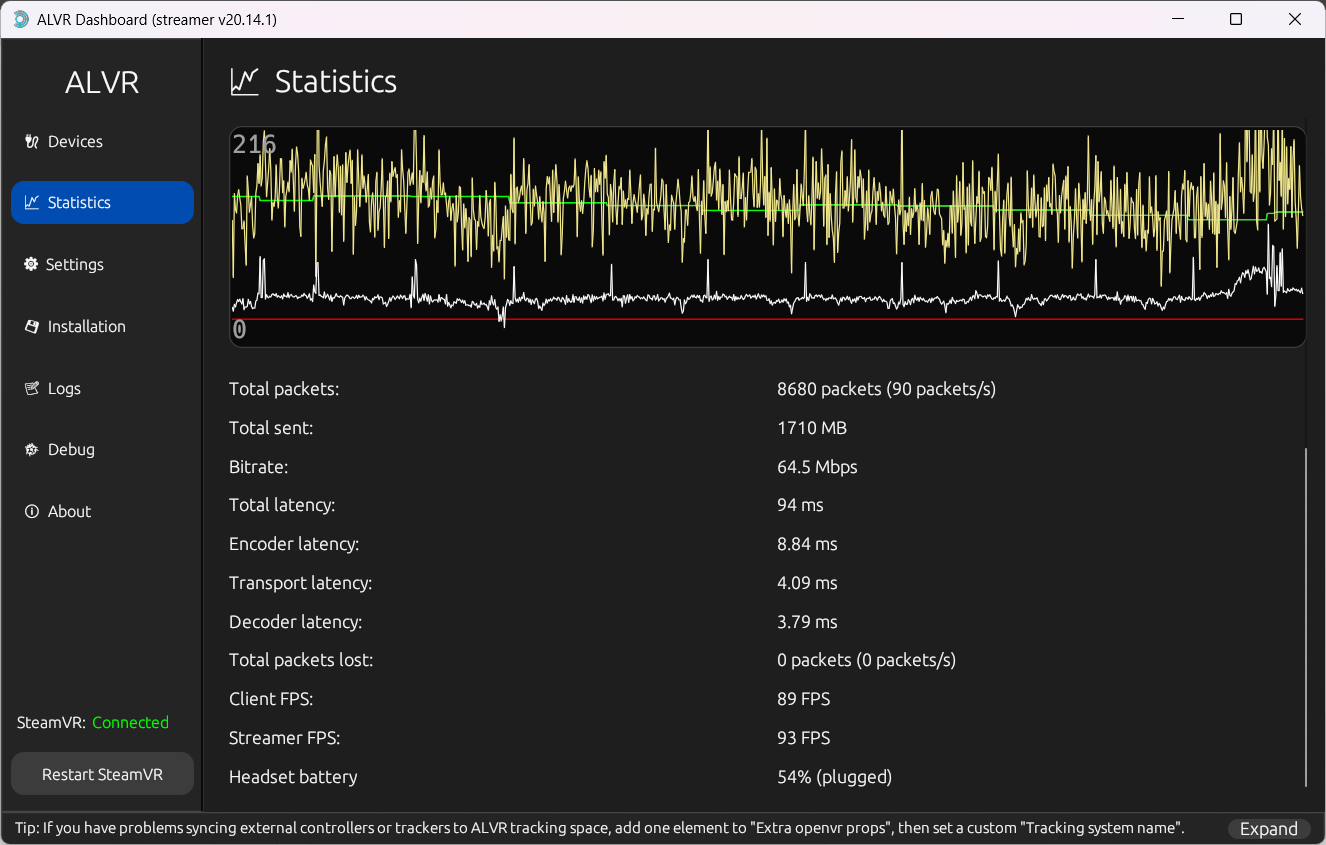Screen dimensions: 1326x845
Task: Click the About info icon
Action: 31,512
